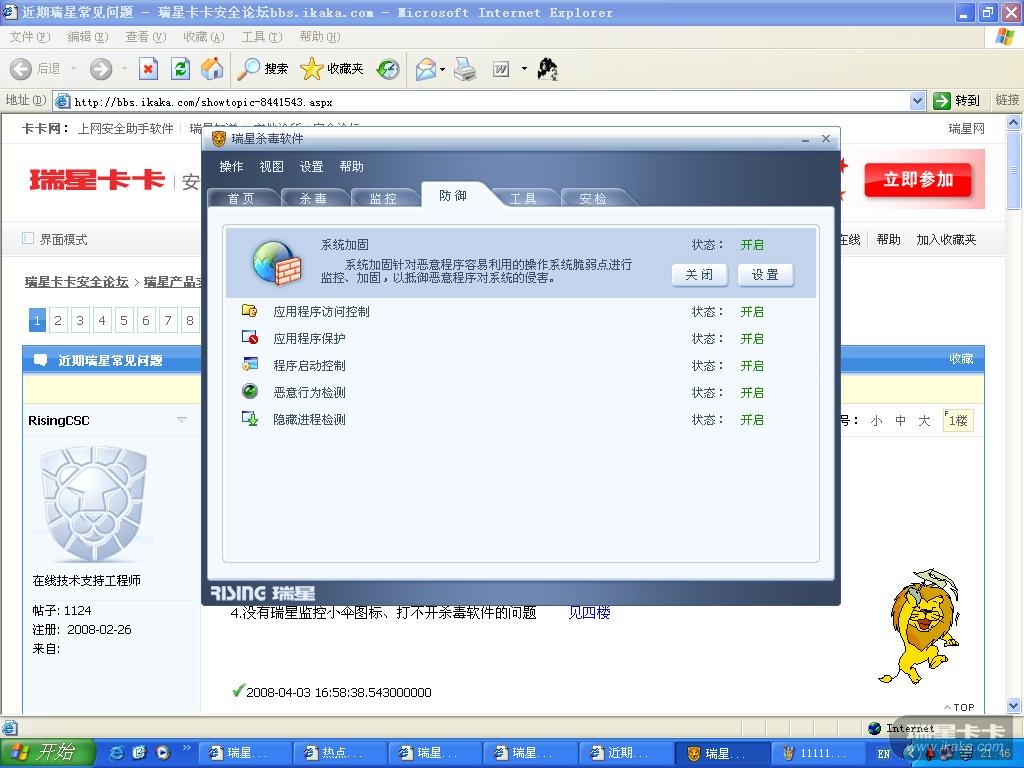
Task: Open the 操作 menu in Rising
Action: tap(231, 167)
